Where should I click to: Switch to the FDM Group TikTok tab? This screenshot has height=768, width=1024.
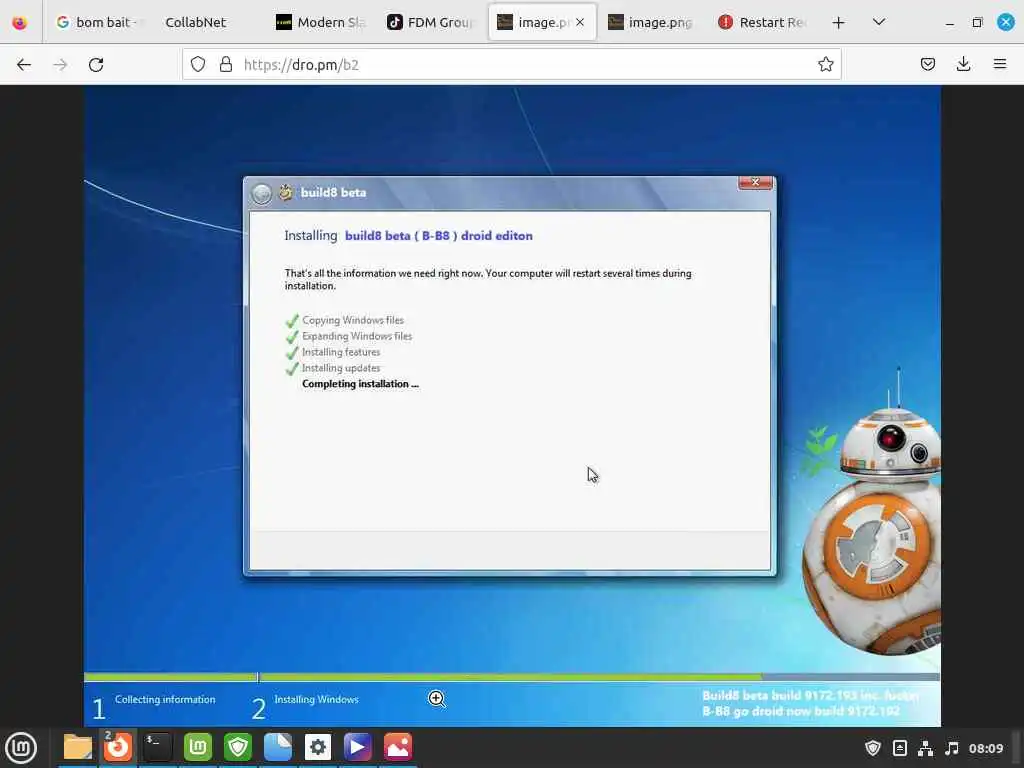click(x=430, y=22)
